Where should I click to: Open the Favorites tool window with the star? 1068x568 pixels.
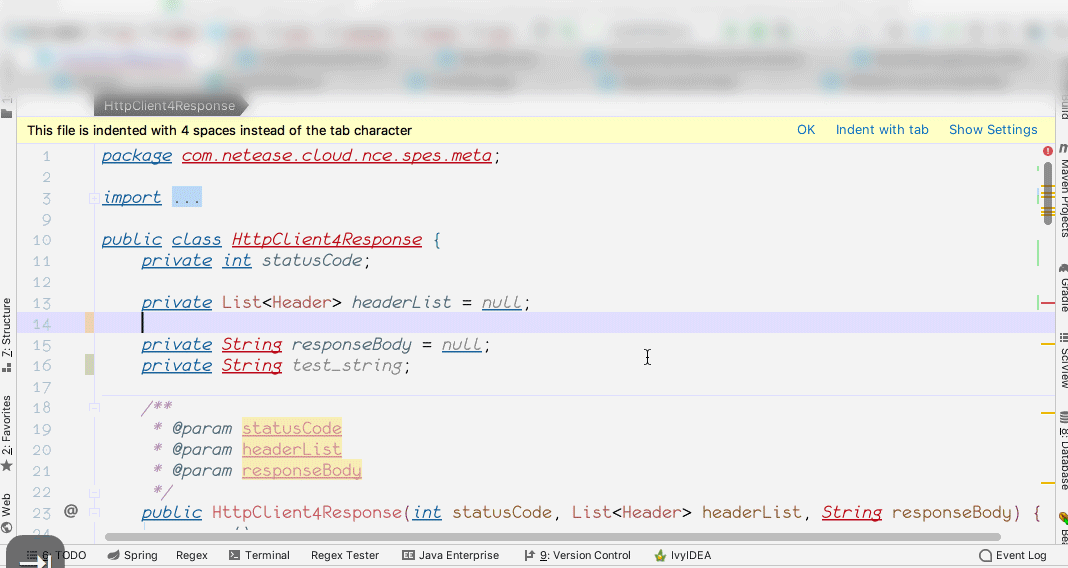click(x=7, y=434)
